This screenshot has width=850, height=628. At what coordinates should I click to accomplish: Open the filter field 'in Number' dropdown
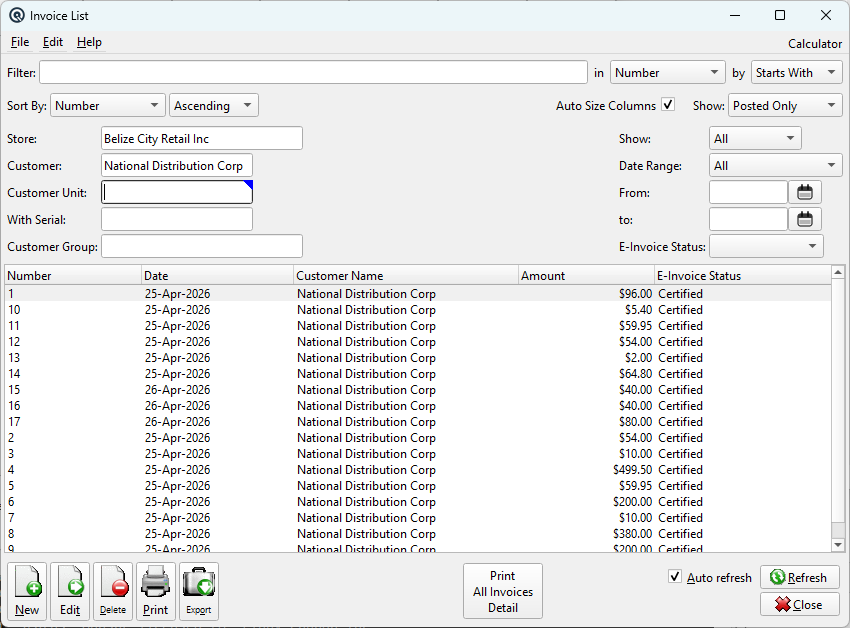pyautogui.click(x=668, y=73)
